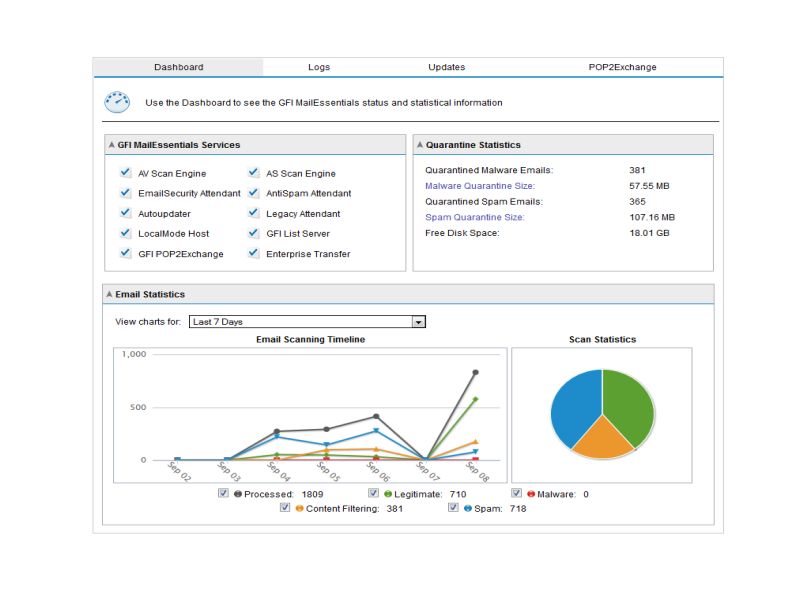Image resolution: width=800 pixels, height=600 pixels.
Task: Click the 107.16 MB spam size value
Action: click(x=652, y=217)
